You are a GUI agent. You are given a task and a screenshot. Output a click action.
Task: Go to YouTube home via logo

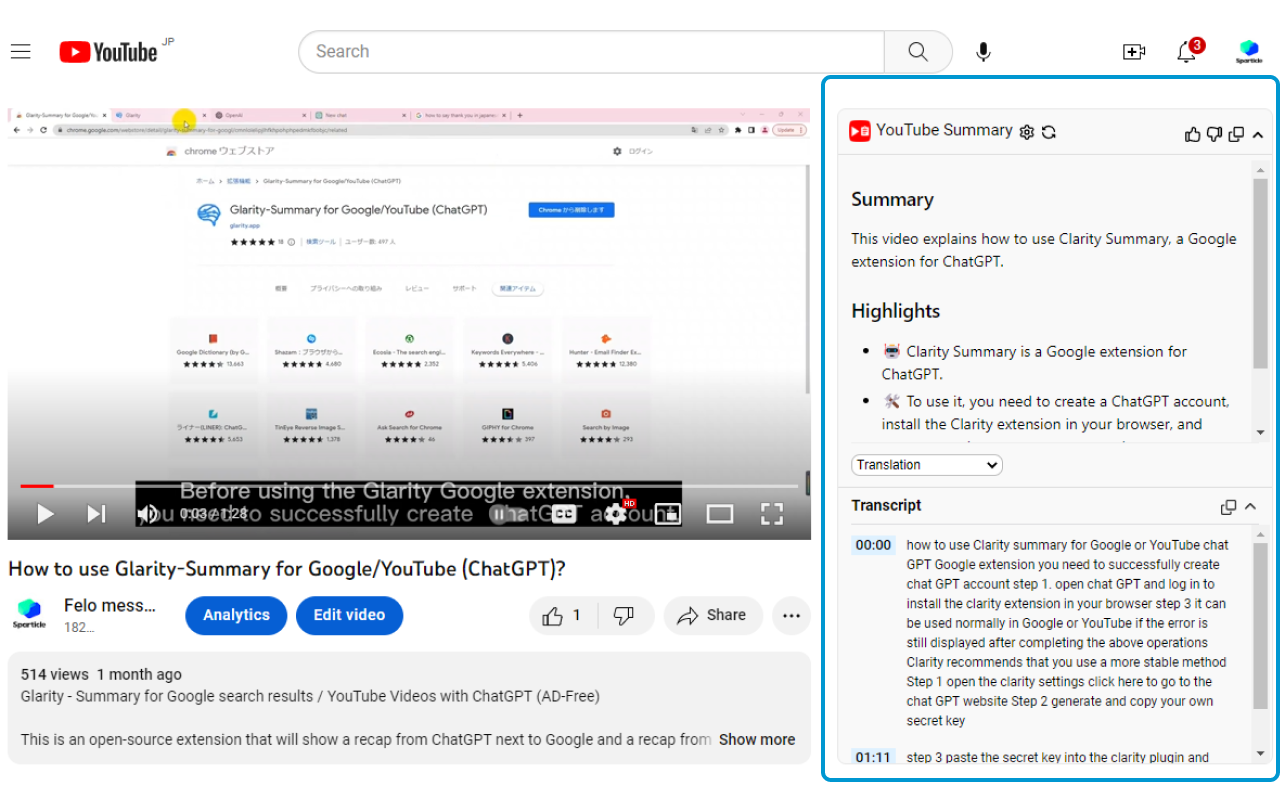pyautogui.click(x=108, y=52)
